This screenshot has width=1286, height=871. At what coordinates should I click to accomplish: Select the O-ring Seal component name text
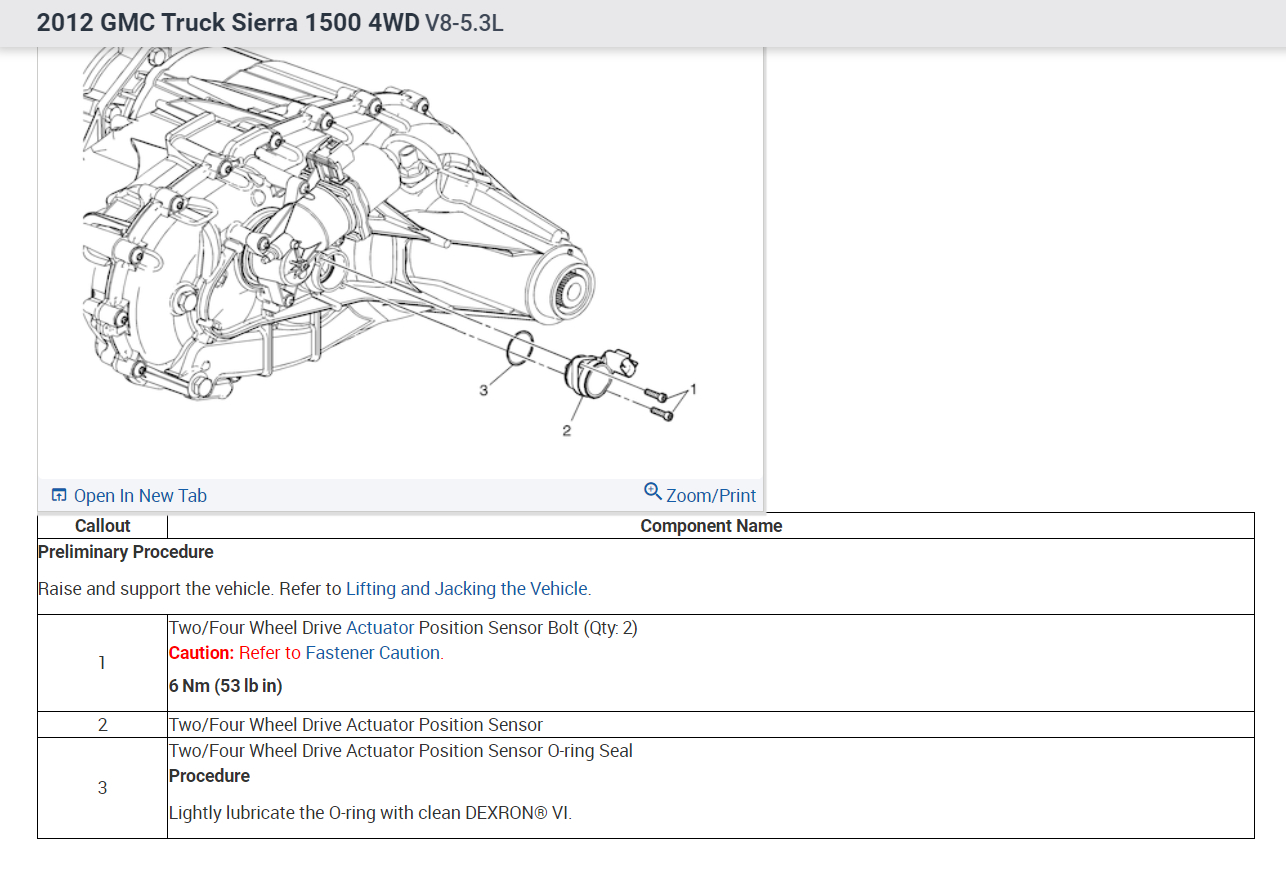pos(401,751)
